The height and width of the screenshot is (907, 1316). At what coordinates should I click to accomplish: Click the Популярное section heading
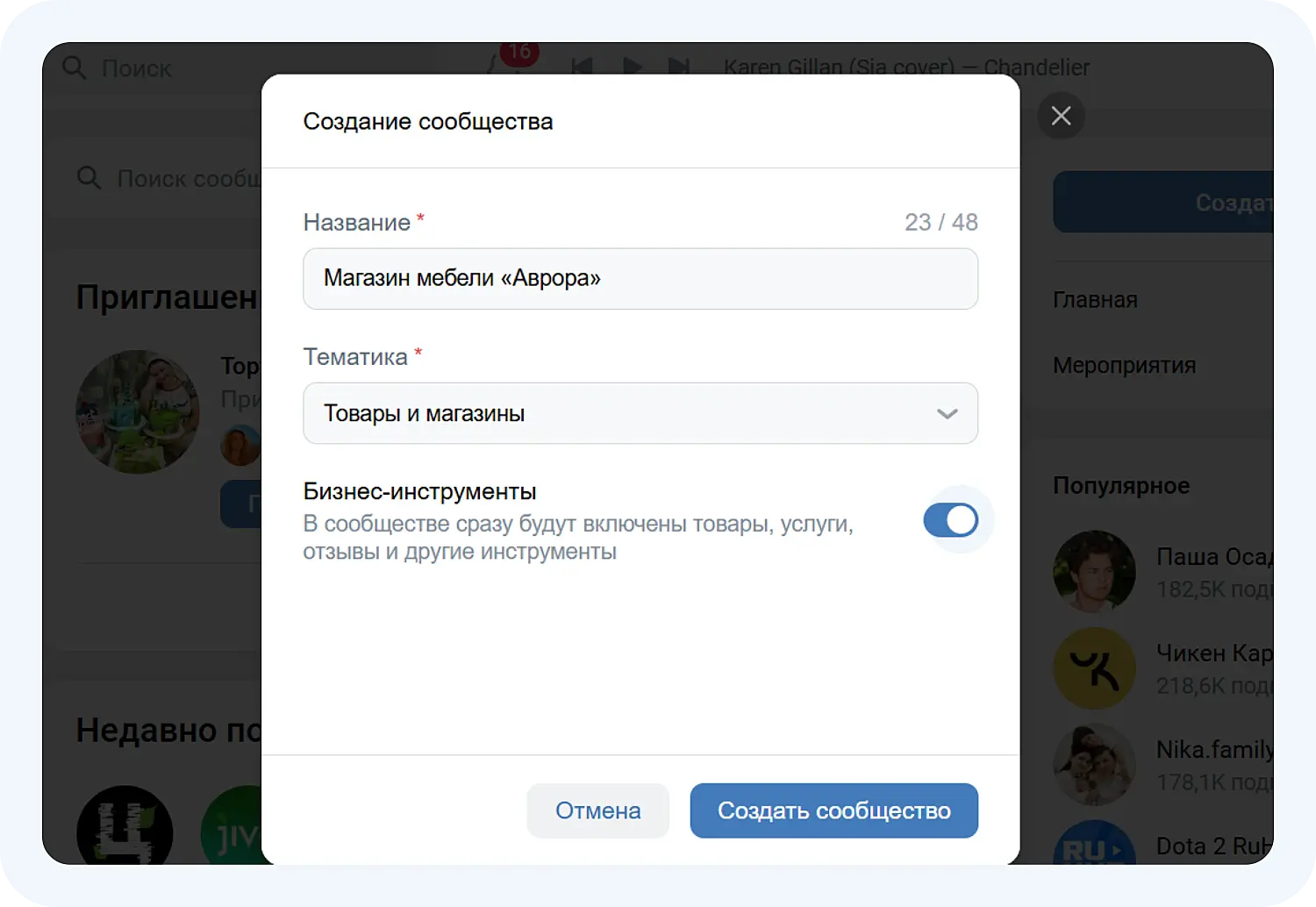pos(1121,485)
